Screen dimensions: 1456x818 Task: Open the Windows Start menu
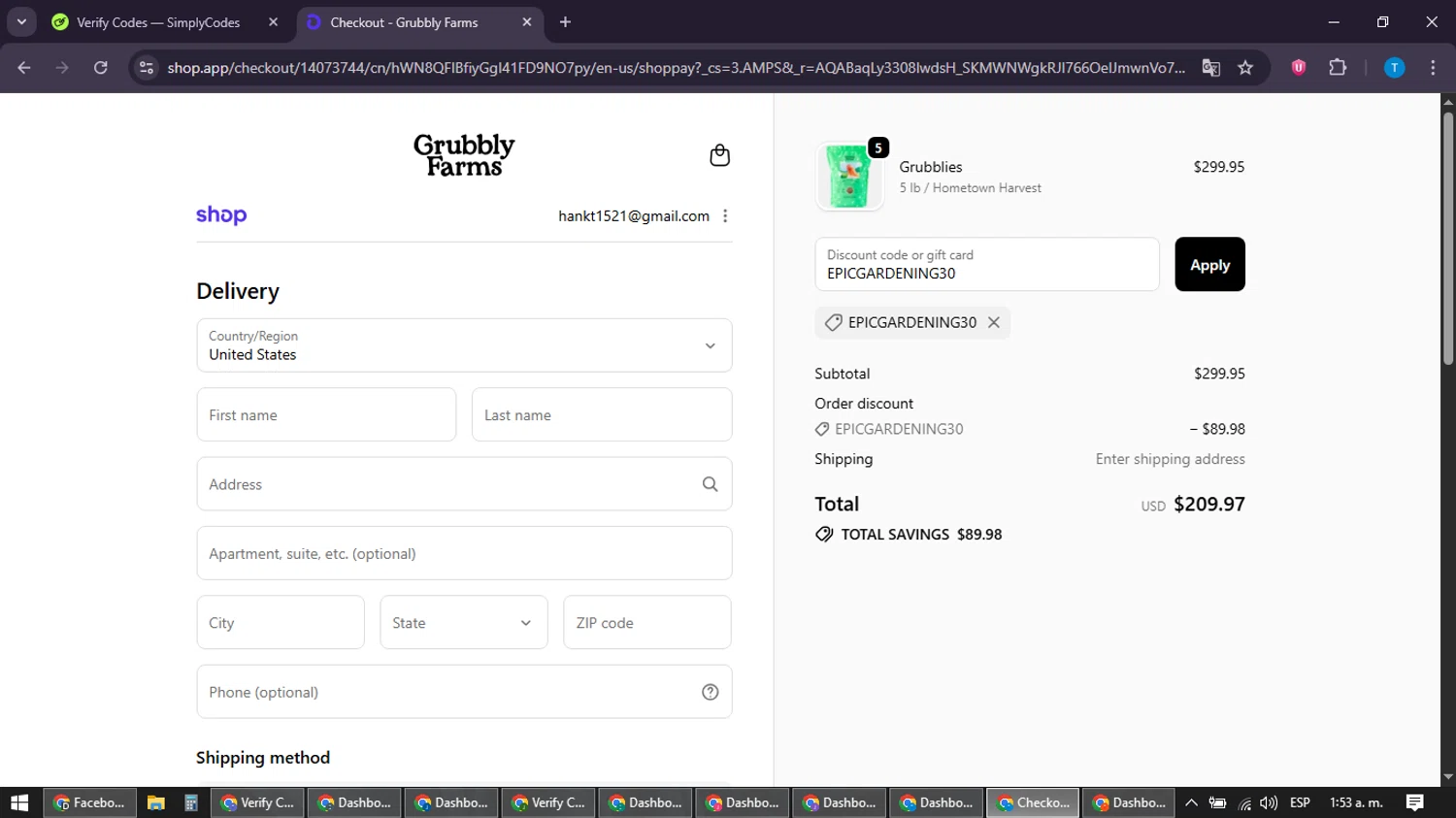tap(19, 802)
